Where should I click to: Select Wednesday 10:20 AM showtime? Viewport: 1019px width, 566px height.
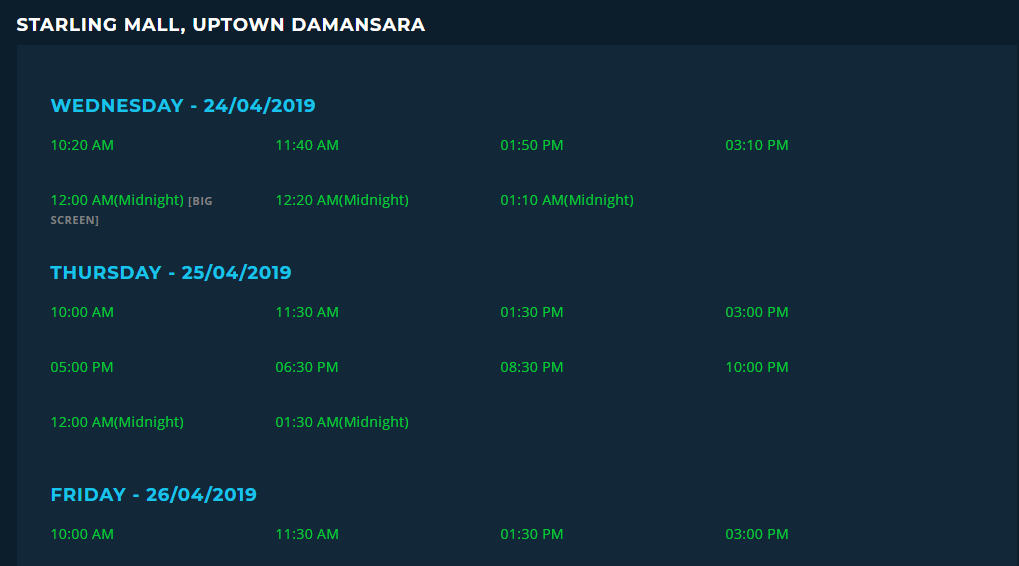coord(82,145)
